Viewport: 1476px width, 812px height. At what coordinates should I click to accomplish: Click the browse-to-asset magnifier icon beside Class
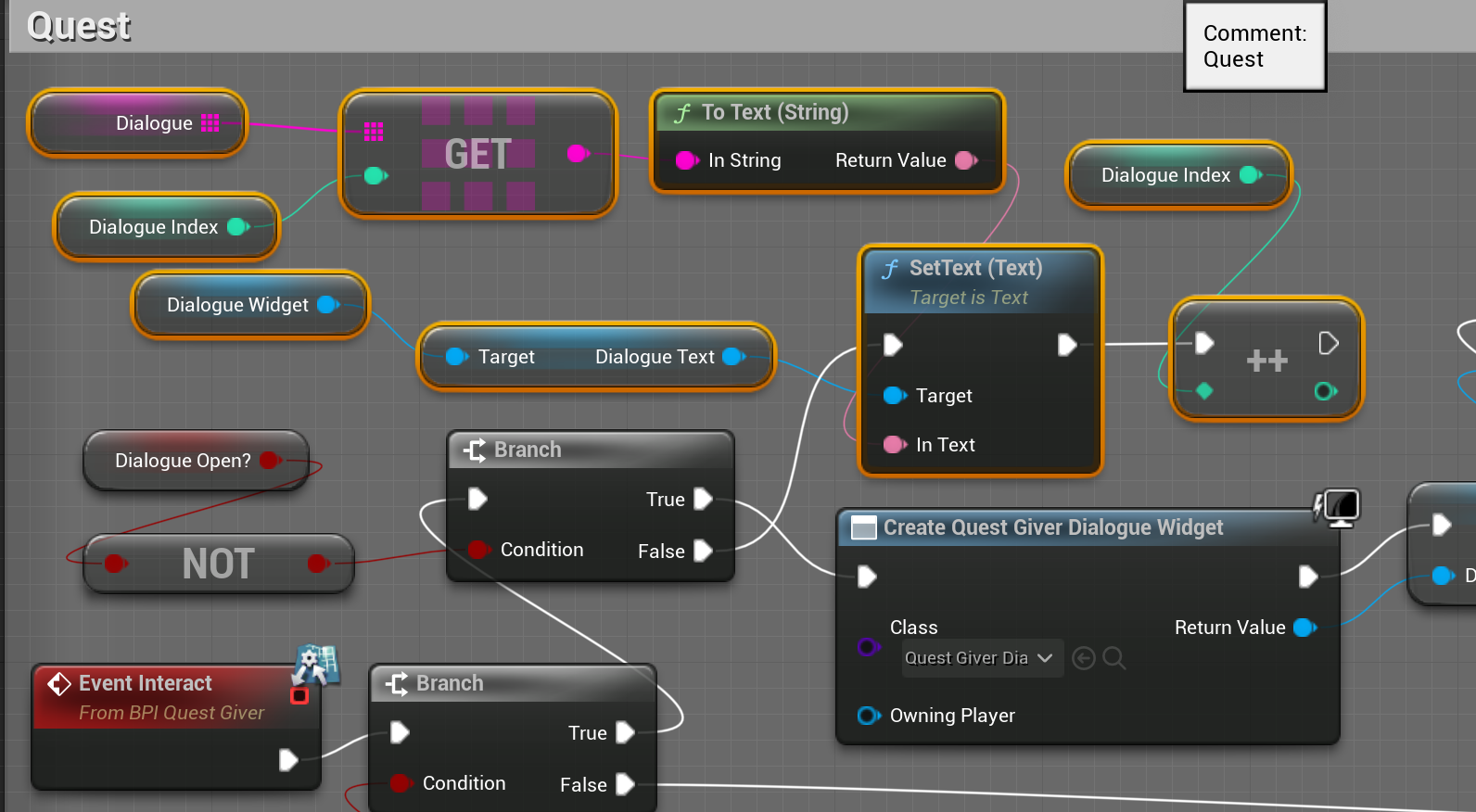[x=1114, y=658]
